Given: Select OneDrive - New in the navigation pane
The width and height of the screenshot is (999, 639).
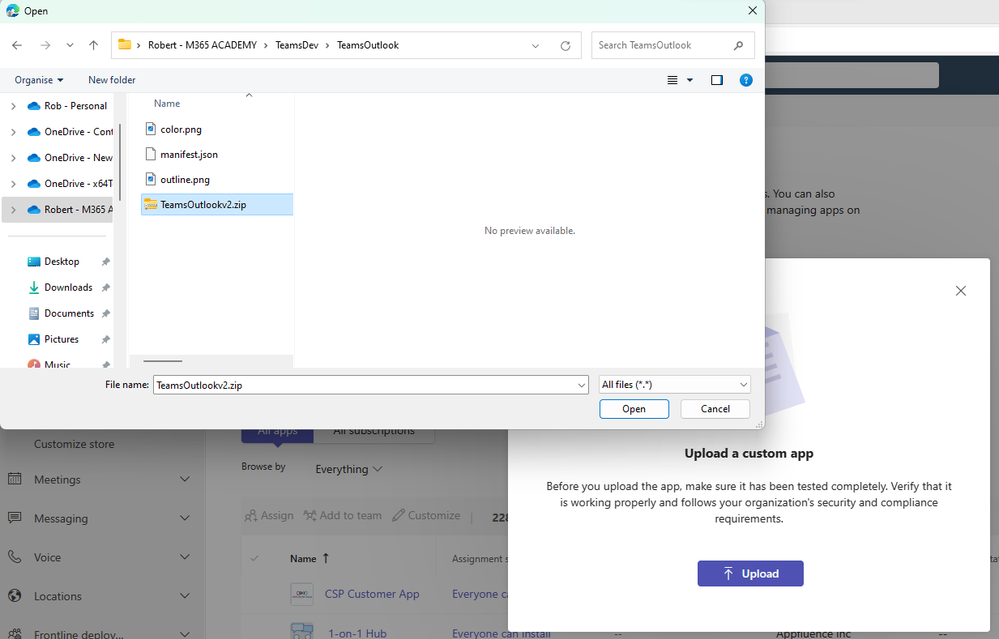Looking at the screenshot, I should pyautogui.click(x=78, y=157).
